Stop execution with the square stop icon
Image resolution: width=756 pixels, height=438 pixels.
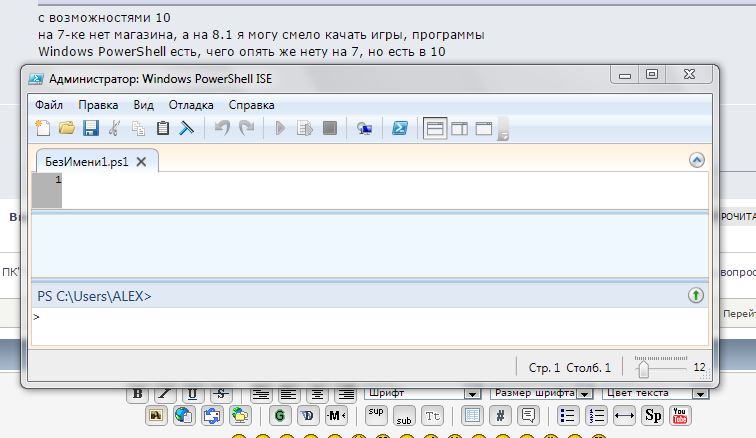pyautogui.click(x=330, y=128)
